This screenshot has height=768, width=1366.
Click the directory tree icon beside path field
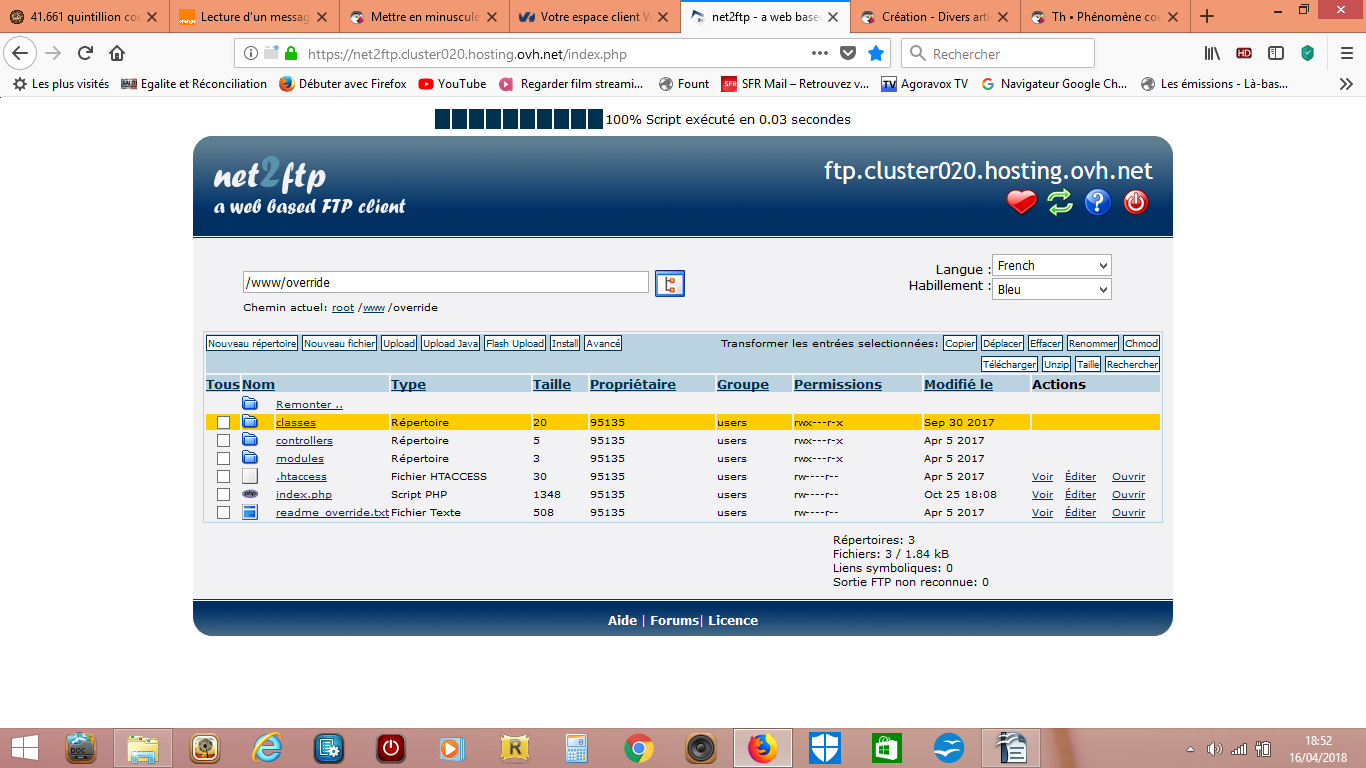coord(670,283)
